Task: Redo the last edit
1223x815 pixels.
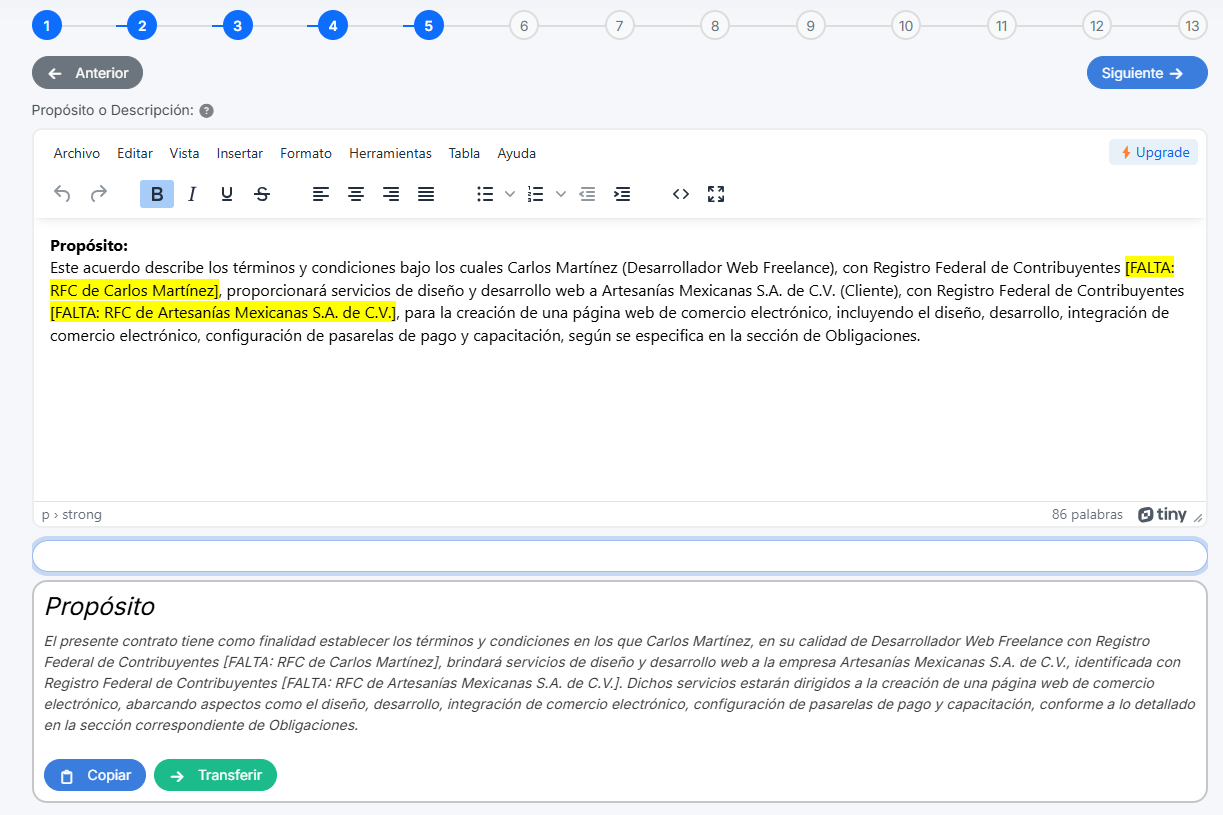Action: (x=98, y=194)
